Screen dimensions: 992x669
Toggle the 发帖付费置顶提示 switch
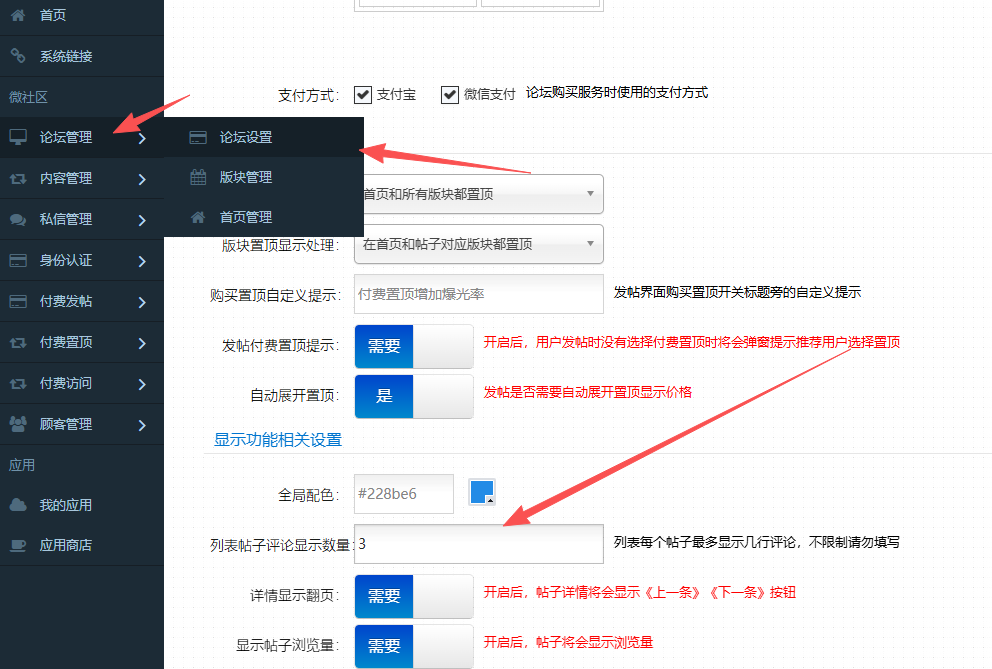click(x=413, y=346)
